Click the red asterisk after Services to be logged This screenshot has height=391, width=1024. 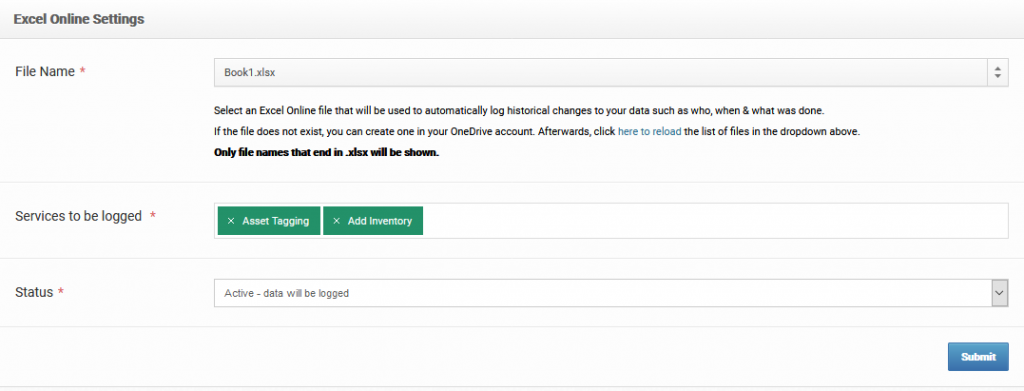pos(153,215)
